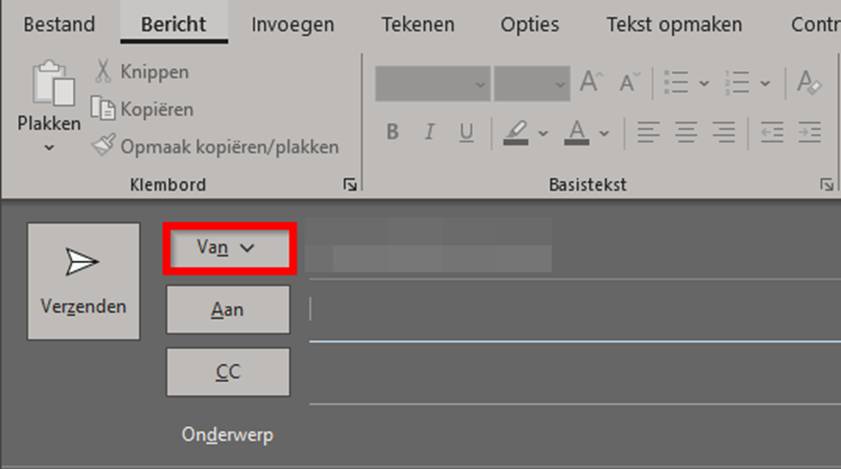Click the Verzenden send button
Image resolution: width=841 pixels, height=469 pixels.
83,281
